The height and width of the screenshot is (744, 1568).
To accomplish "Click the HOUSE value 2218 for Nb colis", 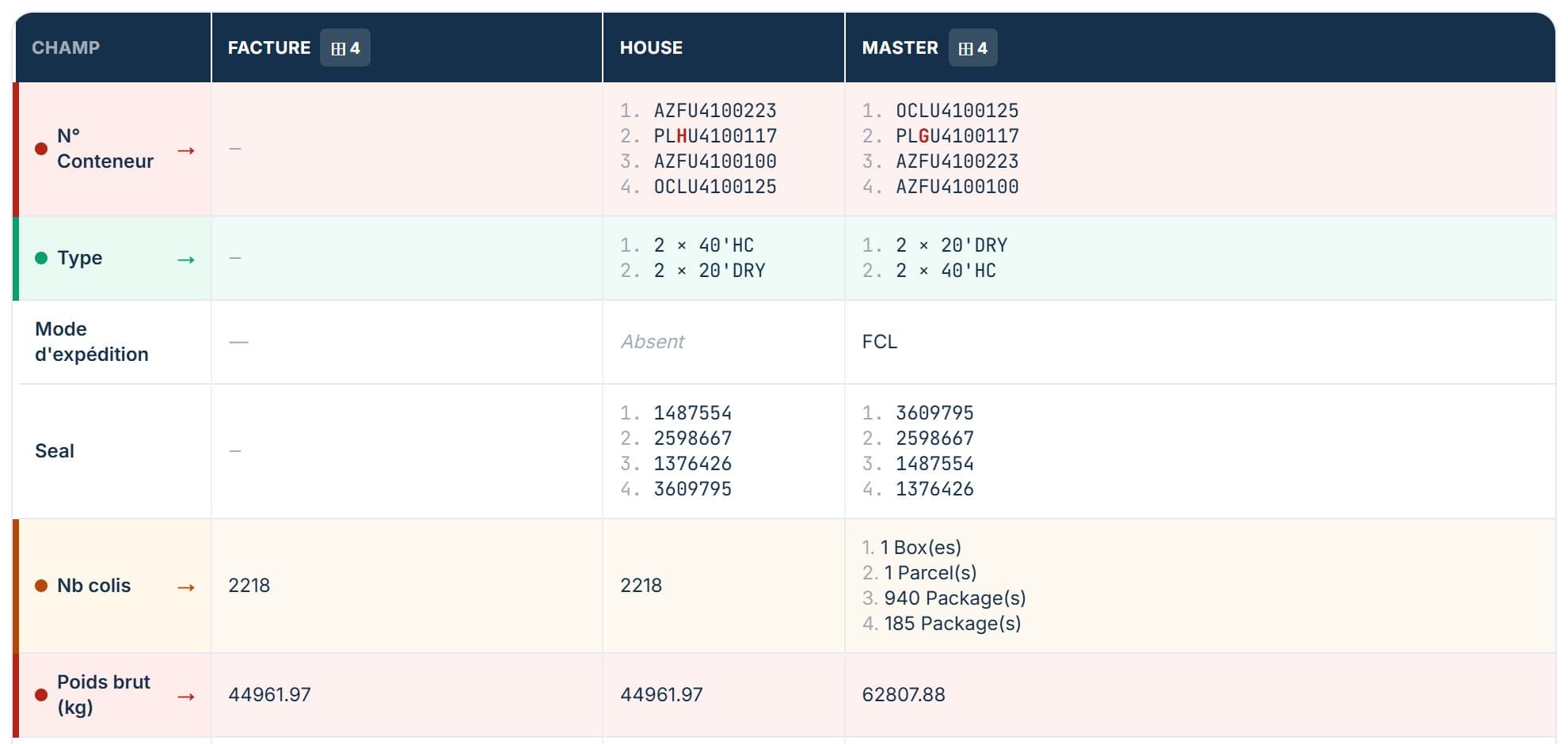I will 641,586.
